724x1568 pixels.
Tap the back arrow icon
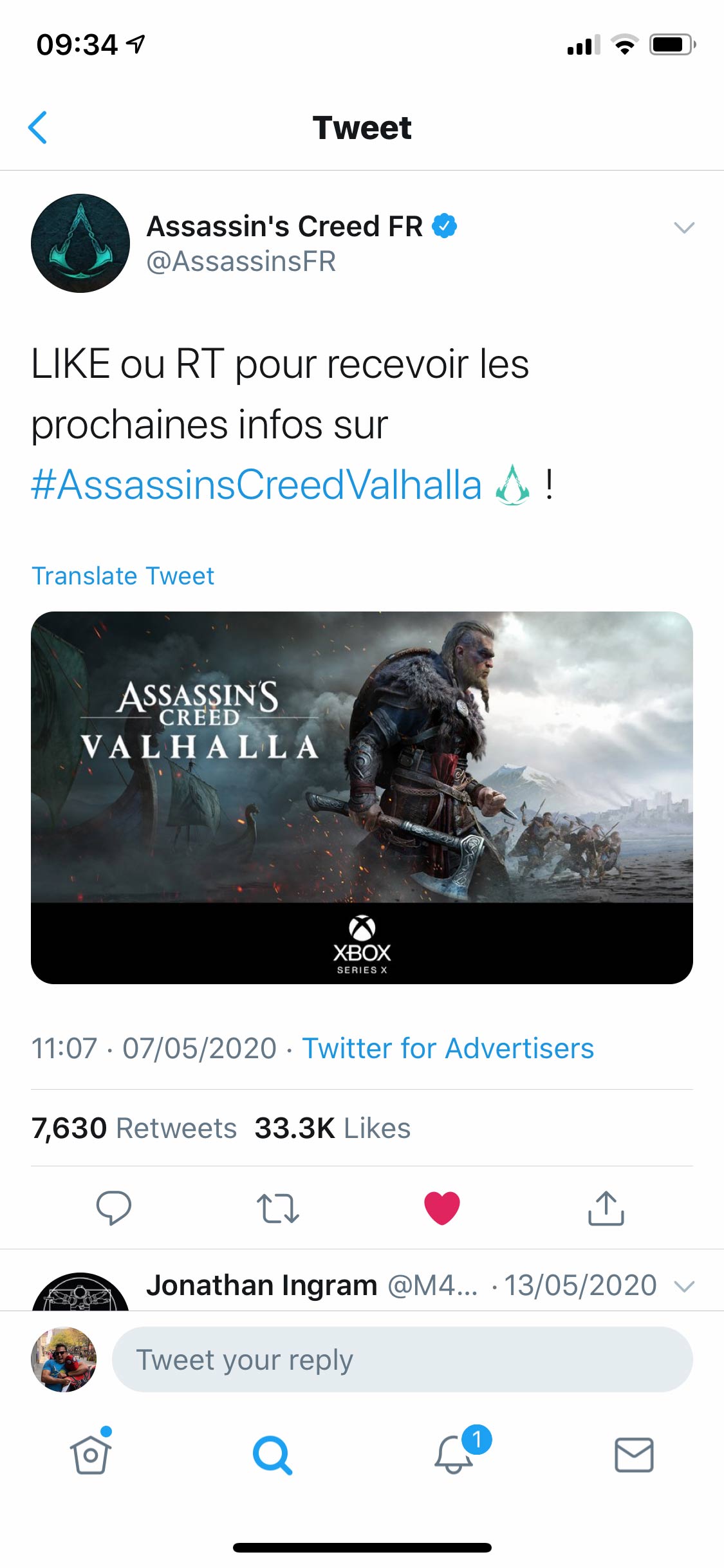click(39, 127)
